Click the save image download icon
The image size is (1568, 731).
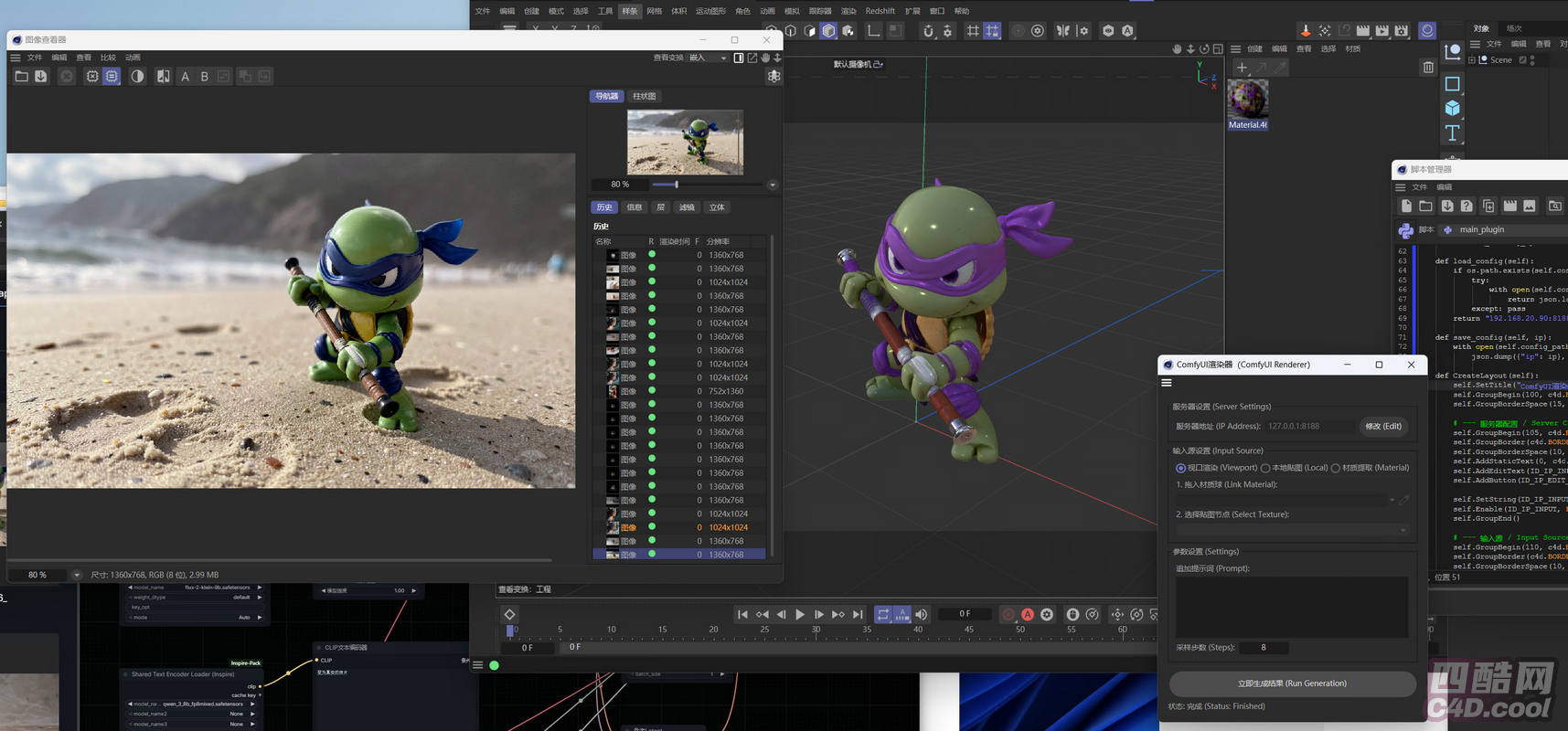point(41,77)
